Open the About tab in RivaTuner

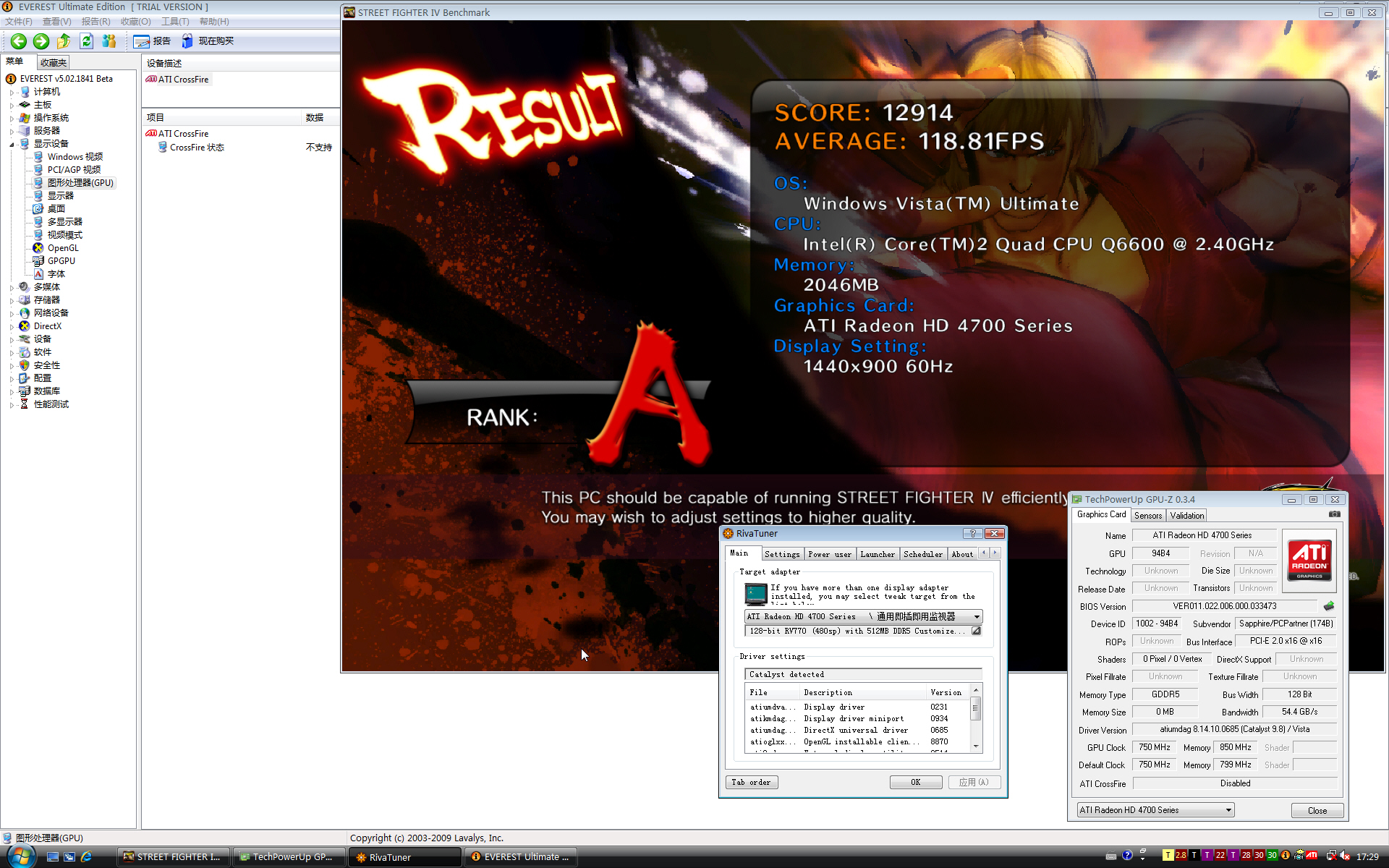click(x=962, y=554)
